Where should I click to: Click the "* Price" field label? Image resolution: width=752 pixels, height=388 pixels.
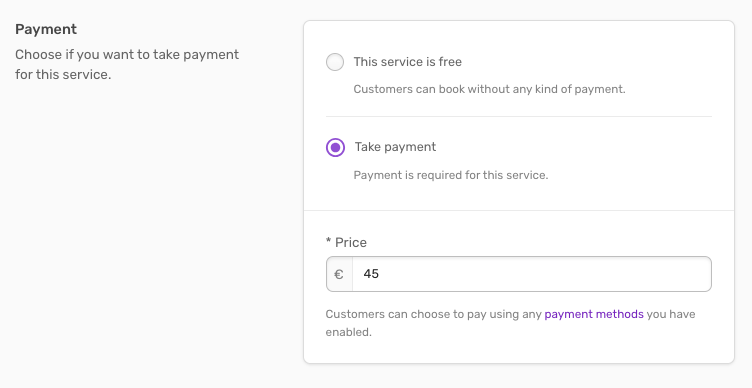pyautogui.click(x=346, y=242)
